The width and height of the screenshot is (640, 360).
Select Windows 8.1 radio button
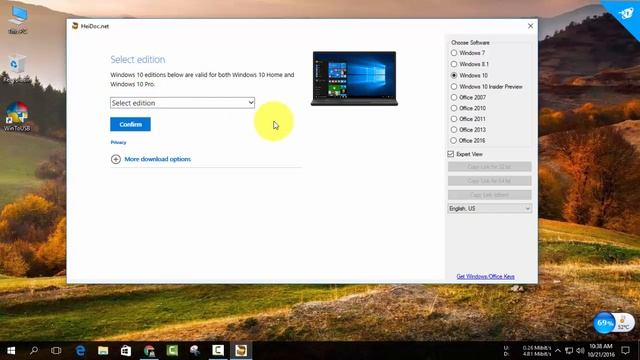tap(454, 64)
